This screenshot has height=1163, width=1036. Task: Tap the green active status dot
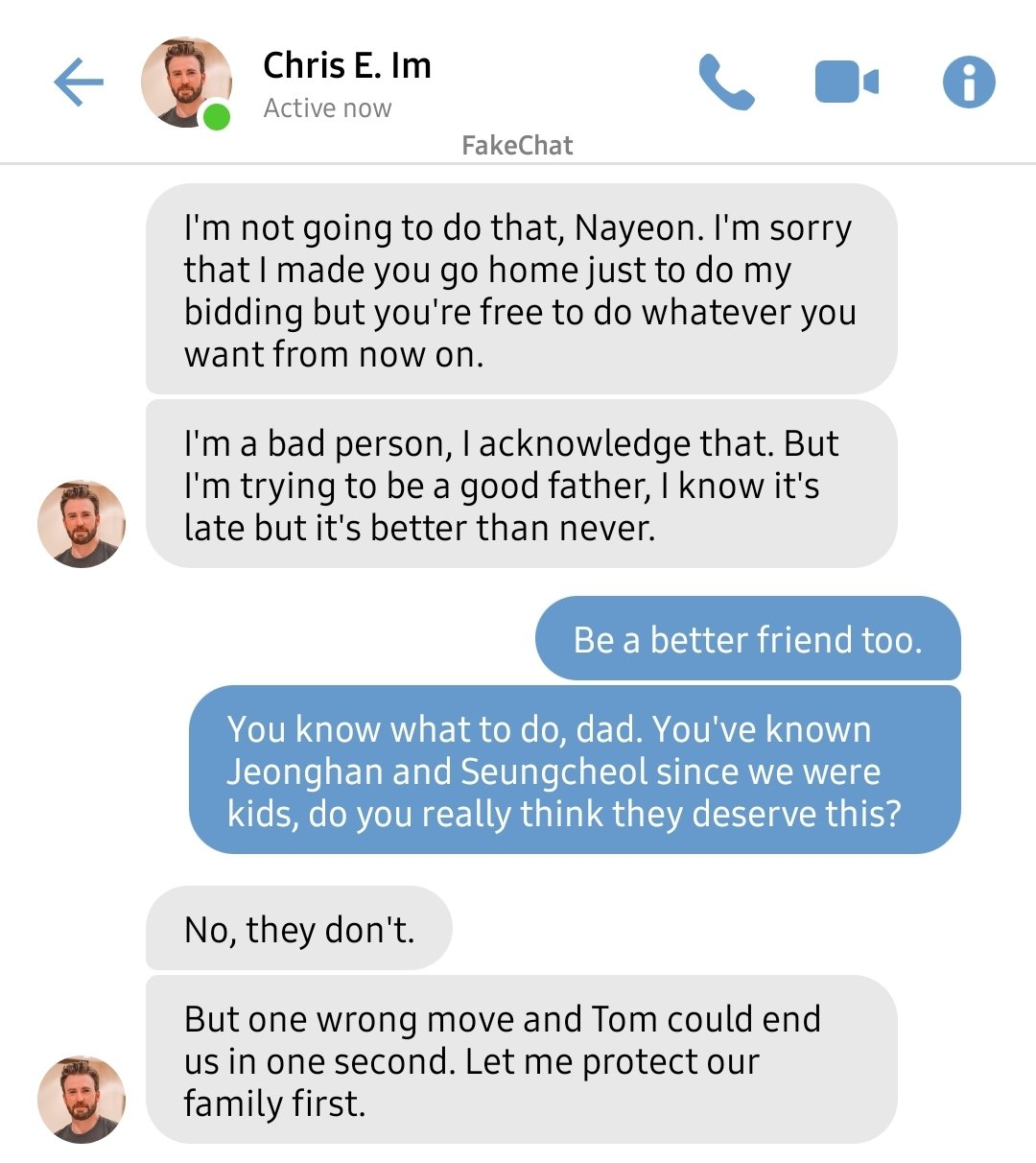point(217,117)
